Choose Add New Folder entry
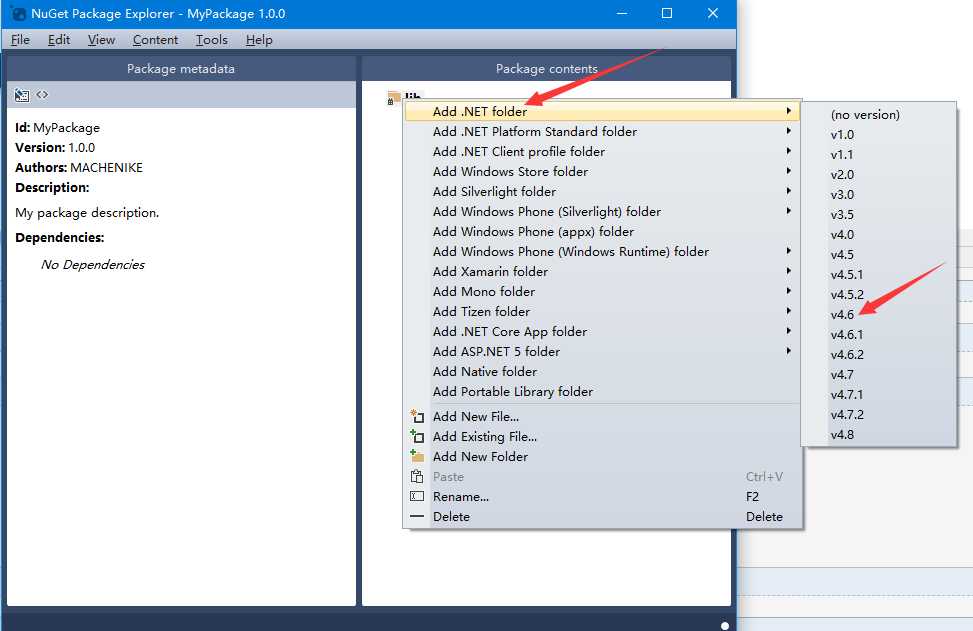973x631 pixels. (x=602, y=456)
